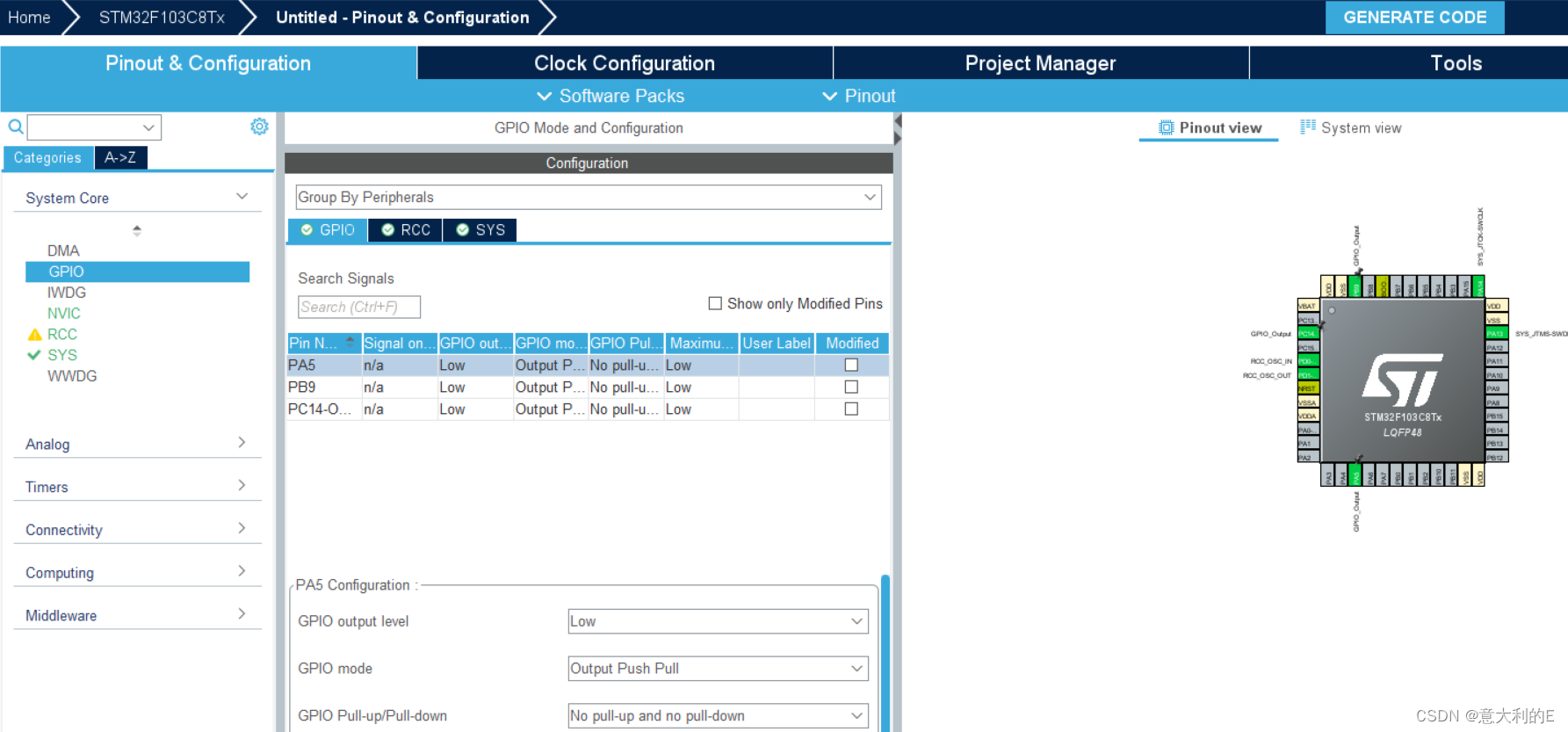Toggle Show only Modified Pins checkbox
The image size is (1568, 732).
point(715,303)
